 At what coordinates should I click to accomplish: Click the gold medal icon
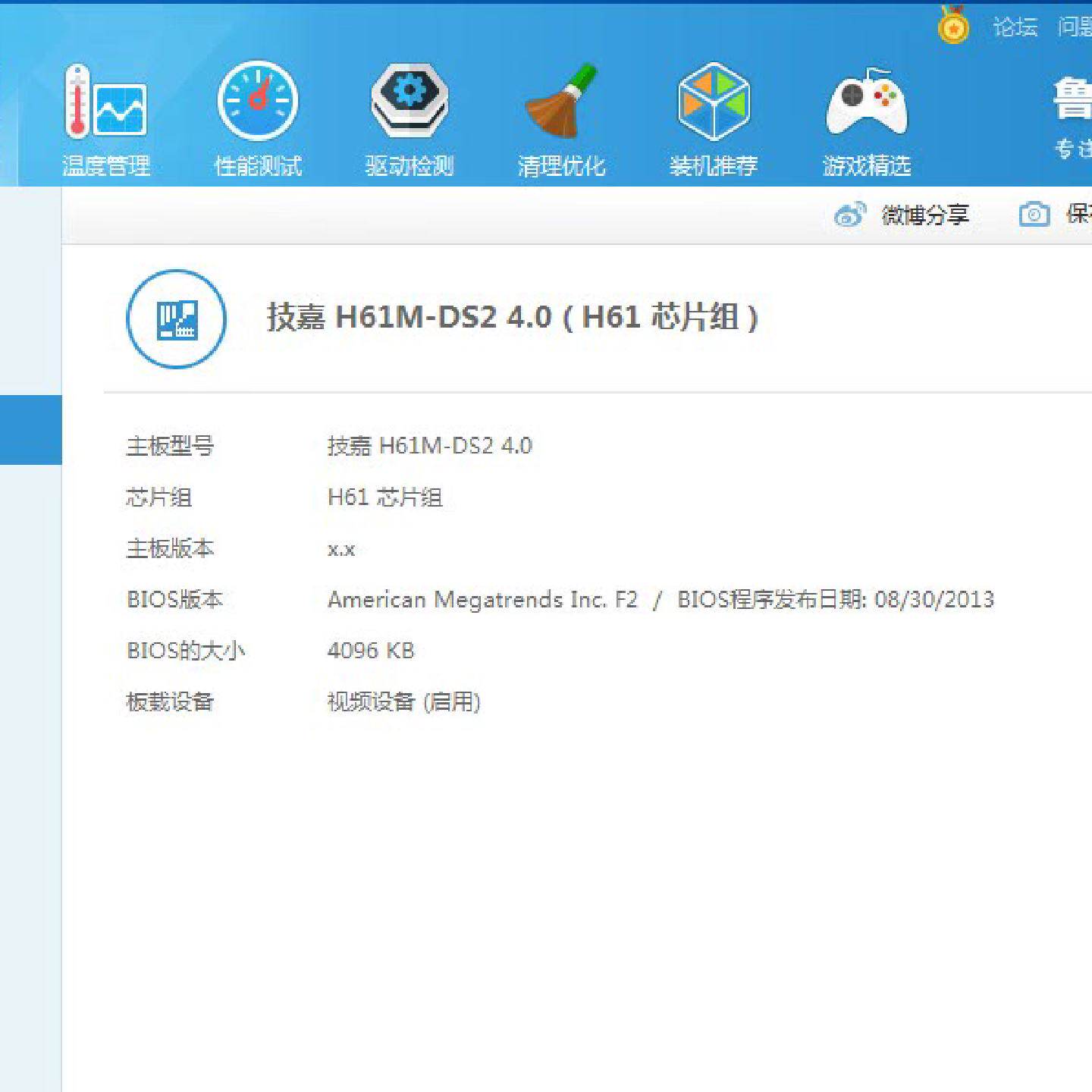[953, 26]
